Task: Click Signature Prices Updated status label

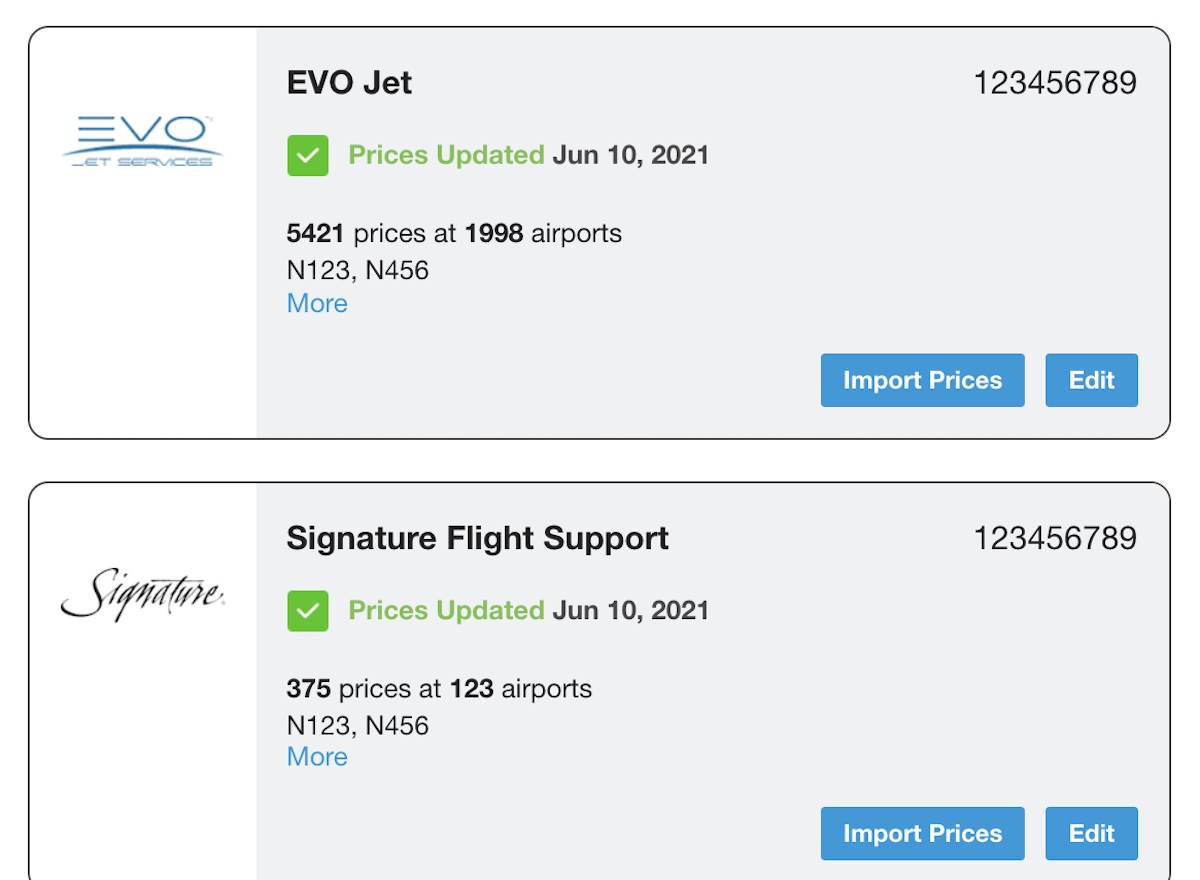Action: [x=446, y=611]
